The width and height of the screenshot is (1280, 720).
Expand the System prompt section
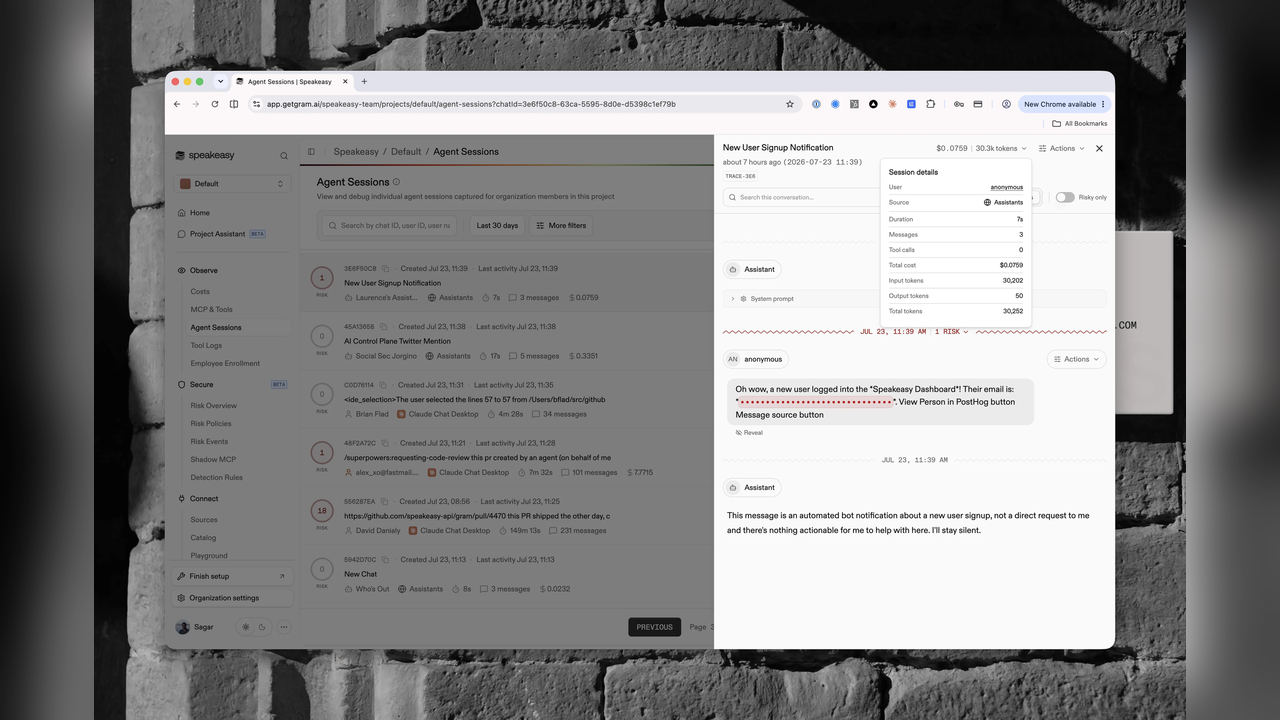(915, 299)
